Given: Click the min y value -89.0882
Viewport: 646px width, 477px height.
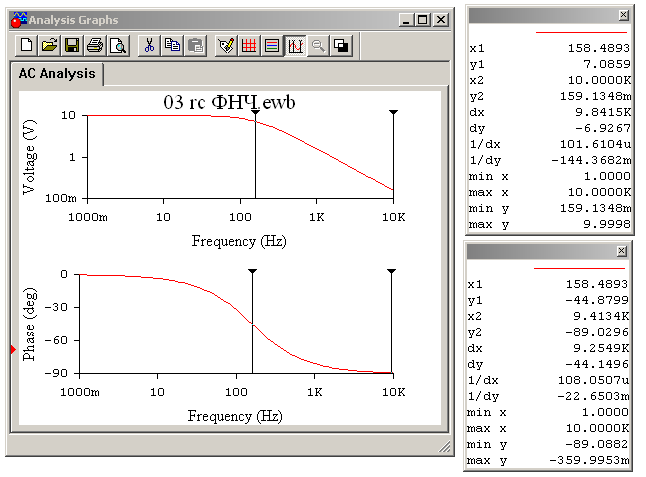Looking at the screenshot, I should pyautogui.click(x=597, y=444).
